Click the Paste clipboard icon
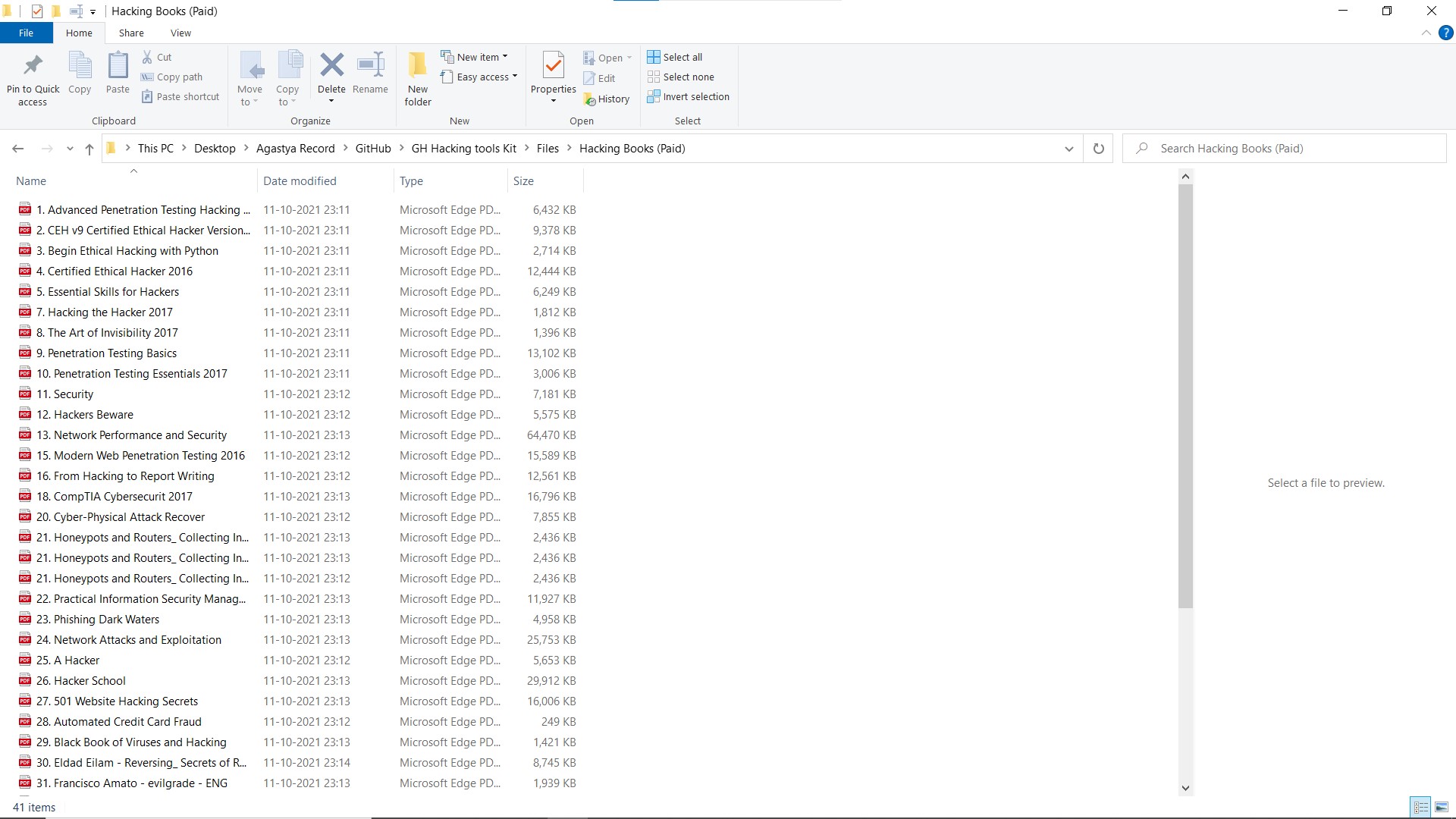Viewport: 1456px width, 819px height. (118, 67)
